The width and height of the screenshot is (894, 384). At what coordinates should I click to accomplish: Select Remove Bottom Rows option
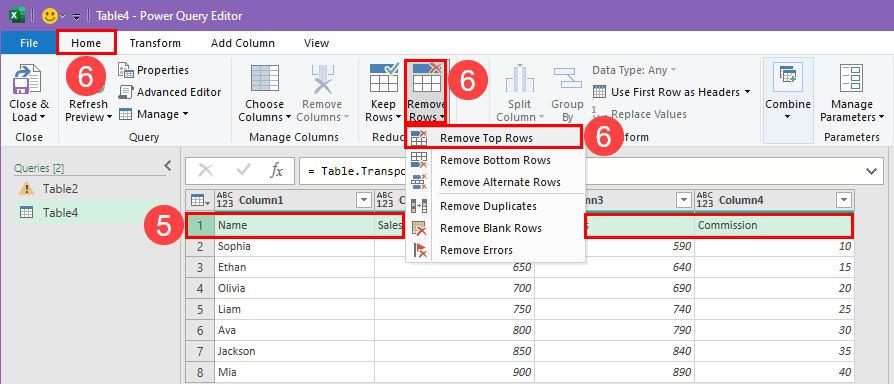pyautogui.click(x=495, y=160)
